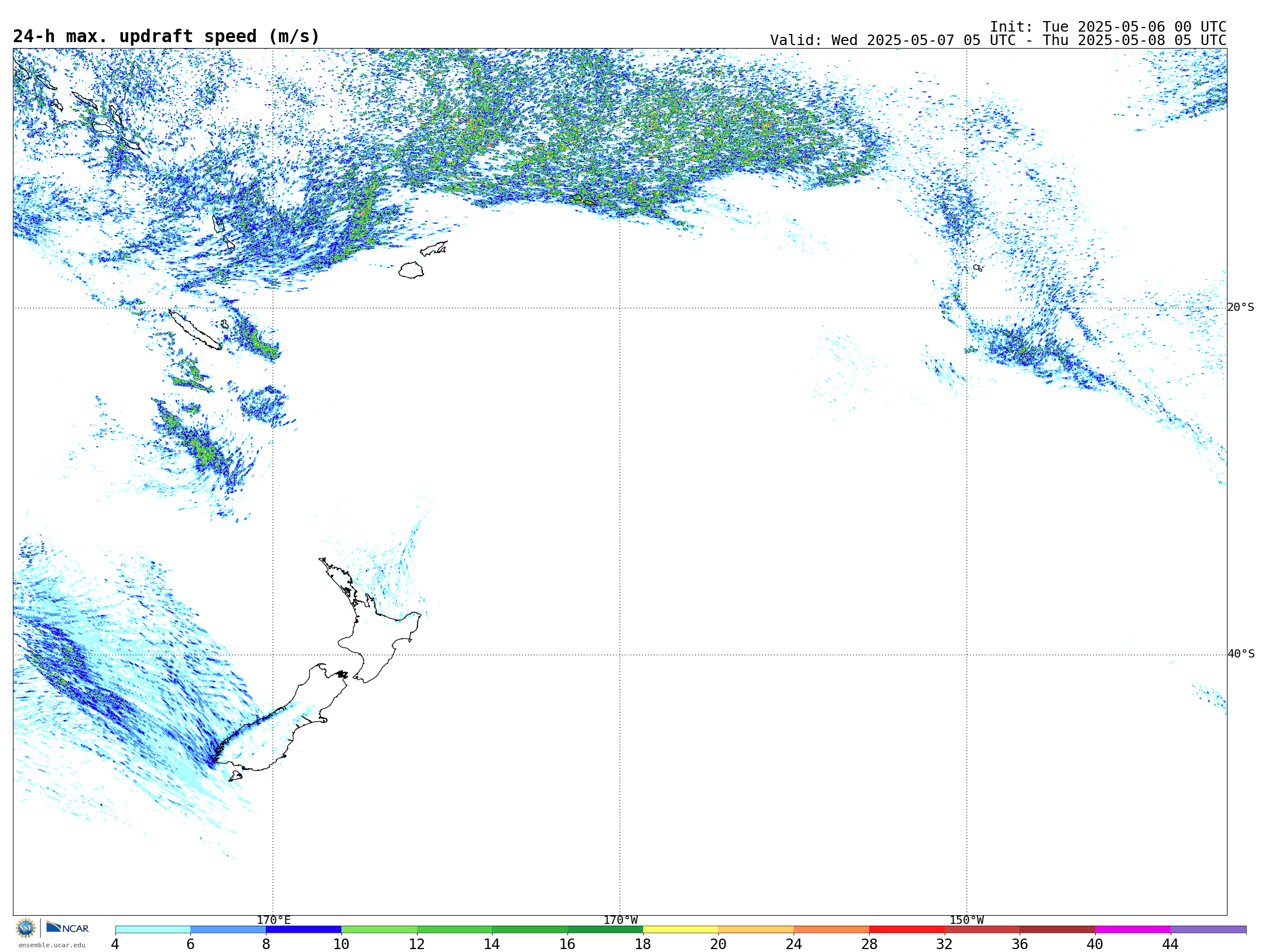This screenshot has height=952, width=1265.
Task: Click the colorbar tick label '20'
Action: [x=719, y=944]
